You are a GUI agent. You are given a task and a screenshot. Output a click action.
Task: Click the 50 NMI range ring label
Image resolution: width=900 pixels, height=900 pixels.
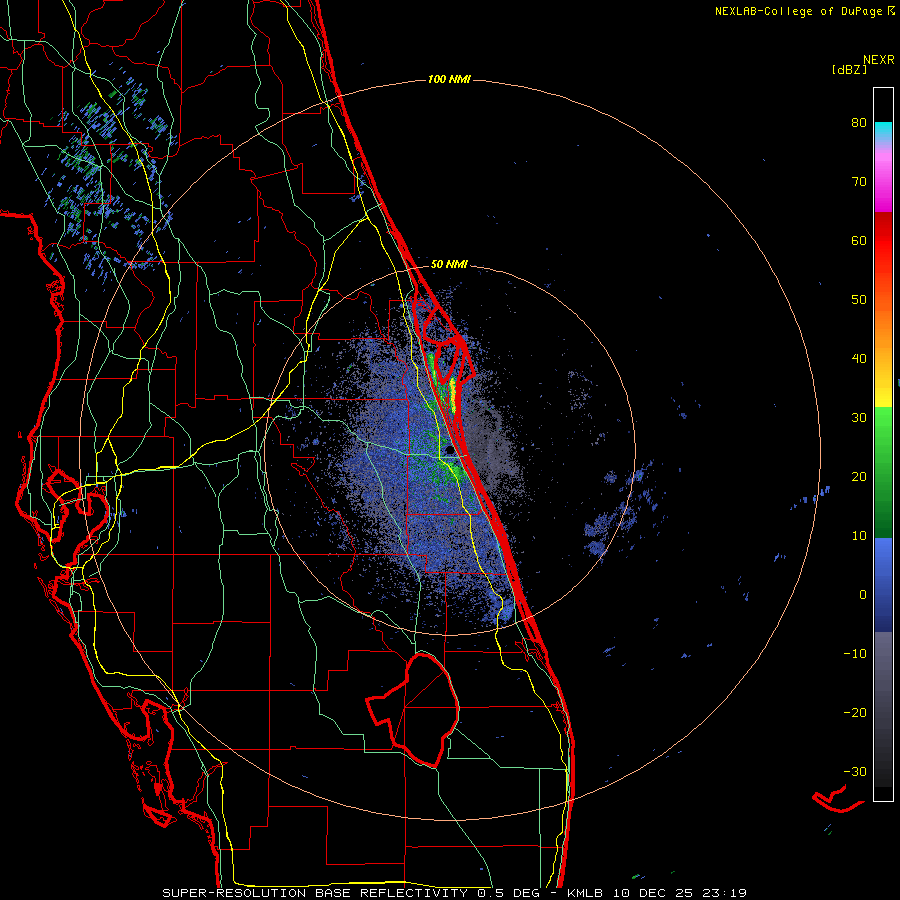pos(449,264)
